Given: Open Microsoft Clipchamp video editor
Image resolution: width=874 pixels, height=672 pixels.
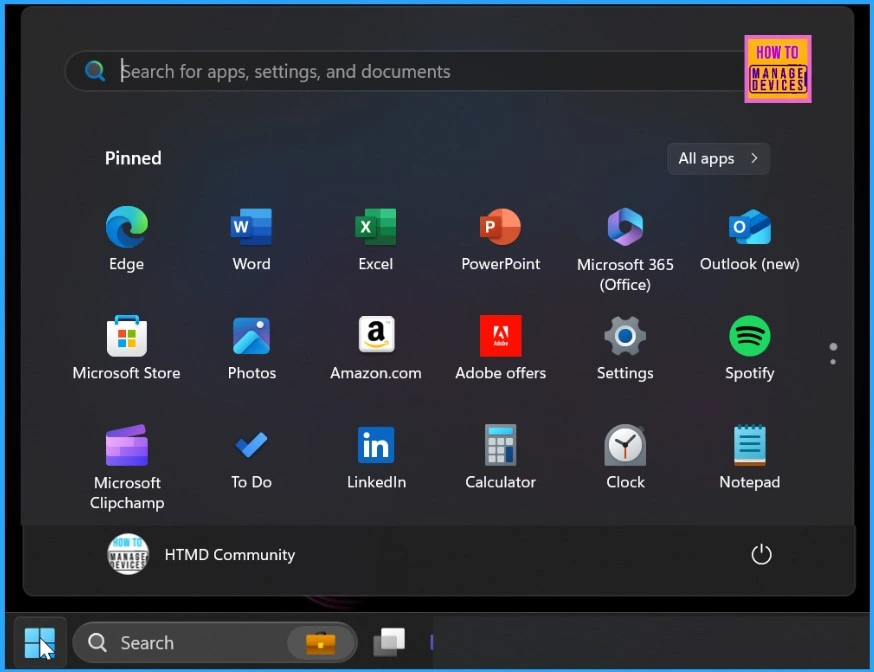Looking at the screenshot, I should [x=127, y=467].
